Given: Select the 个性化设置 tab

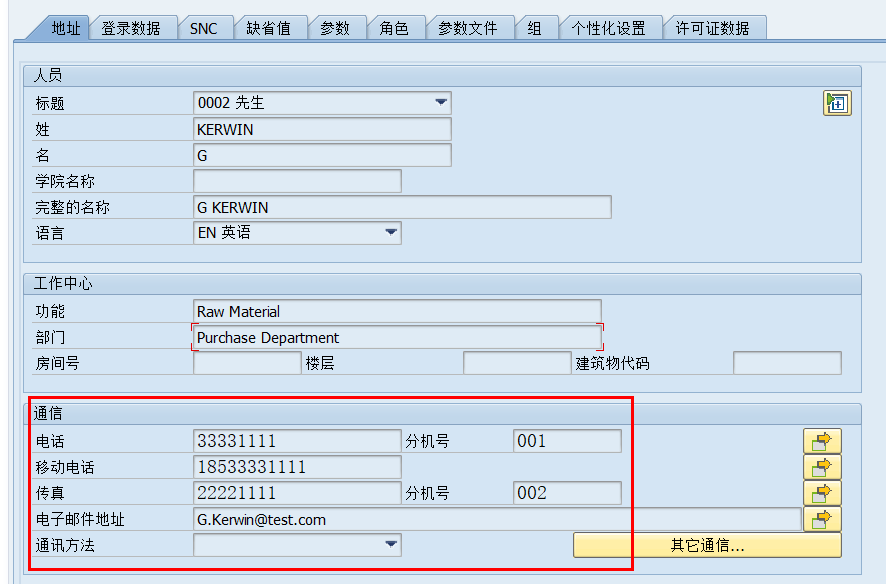Looking at the screenshot, I should (x=612, y=28).
